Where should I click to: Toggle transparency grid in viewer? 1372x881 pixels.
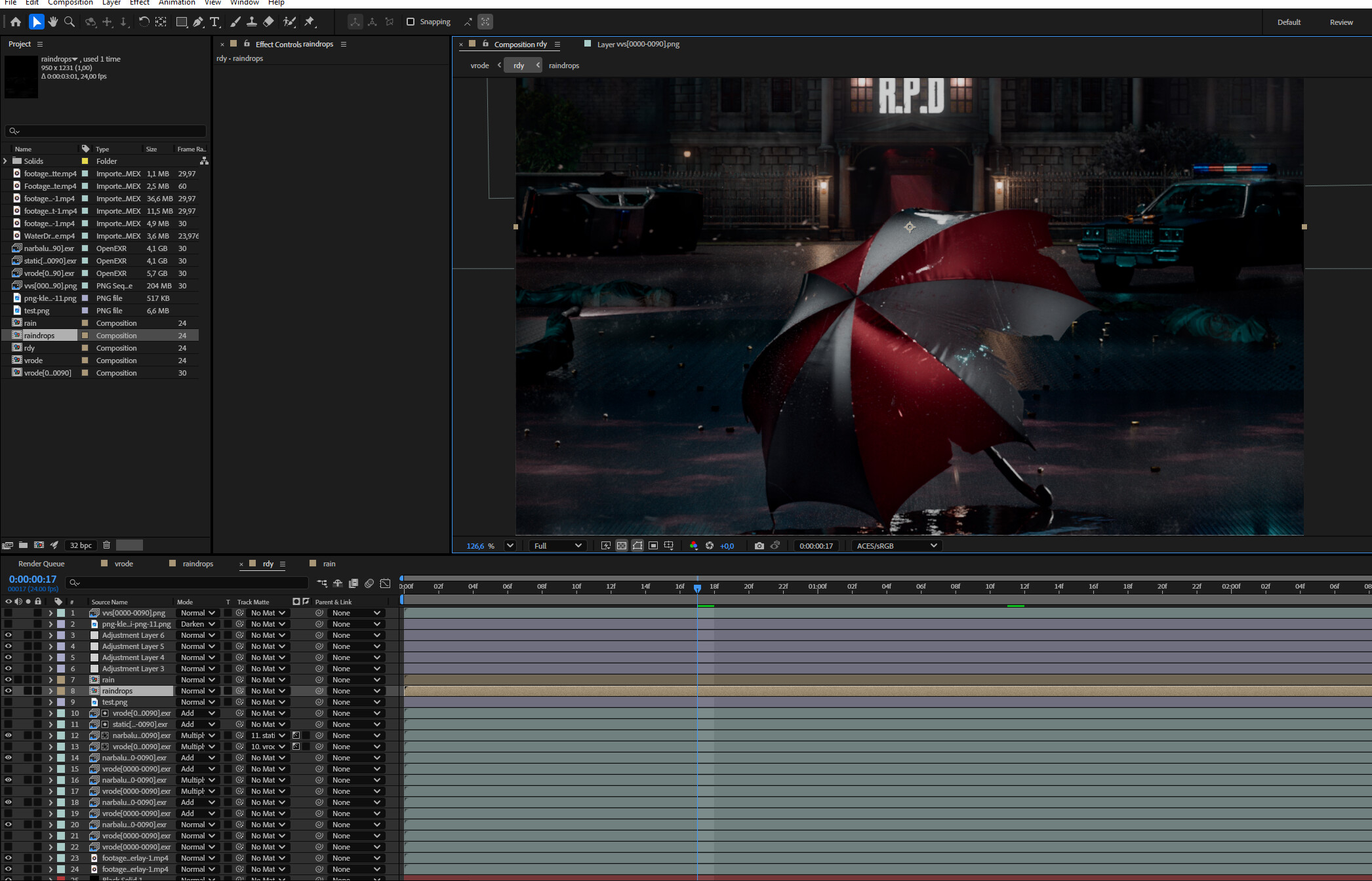pyautogui.click(x=621, y=545)
